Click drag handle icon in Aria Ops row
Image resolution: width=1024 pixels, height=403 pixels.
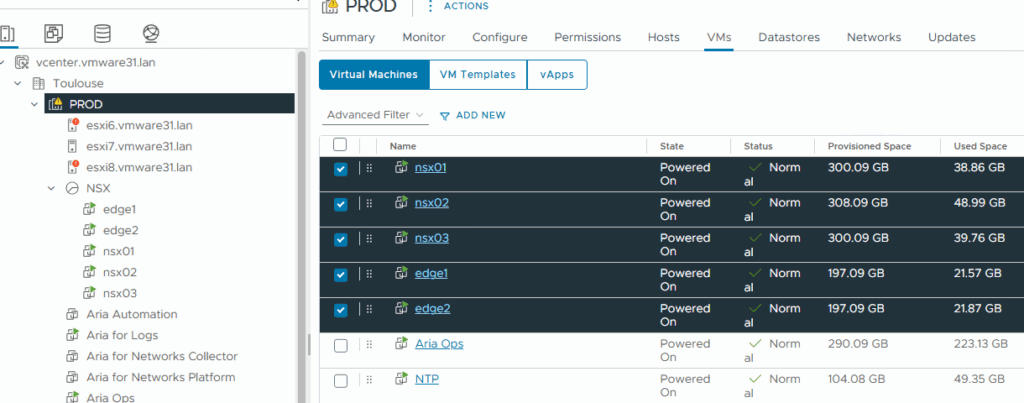coord(369,344)
